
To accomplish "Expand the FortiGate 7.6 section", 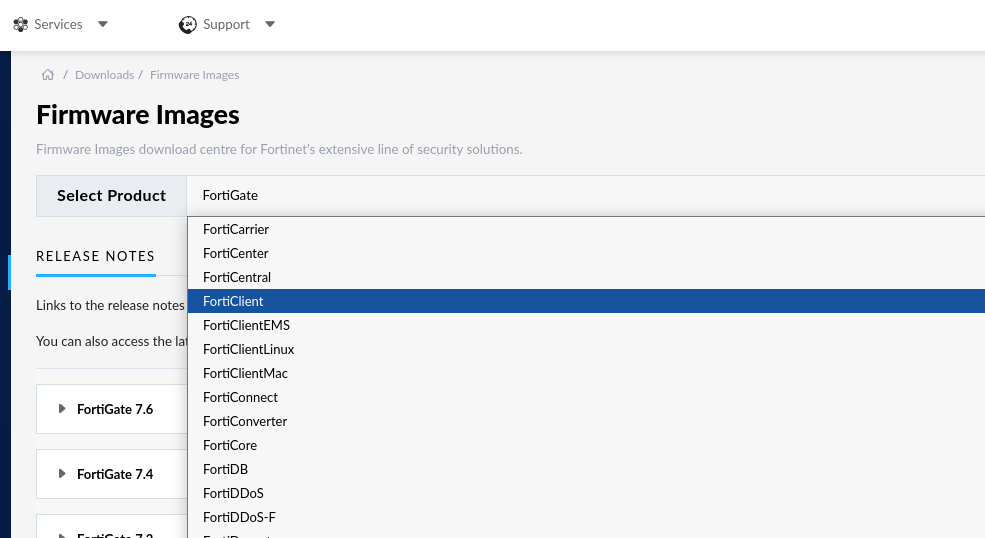I will click(x=62, y=409).
